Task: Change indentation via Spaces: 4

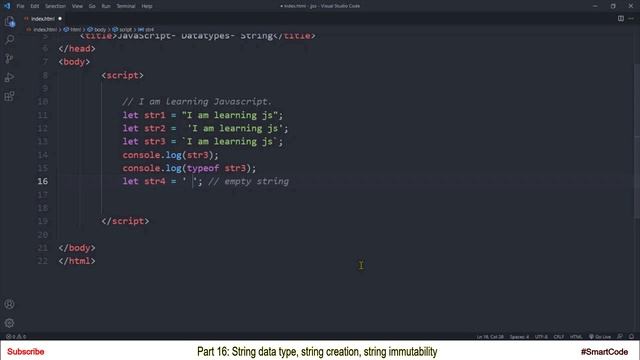Action: pos(519,337)
